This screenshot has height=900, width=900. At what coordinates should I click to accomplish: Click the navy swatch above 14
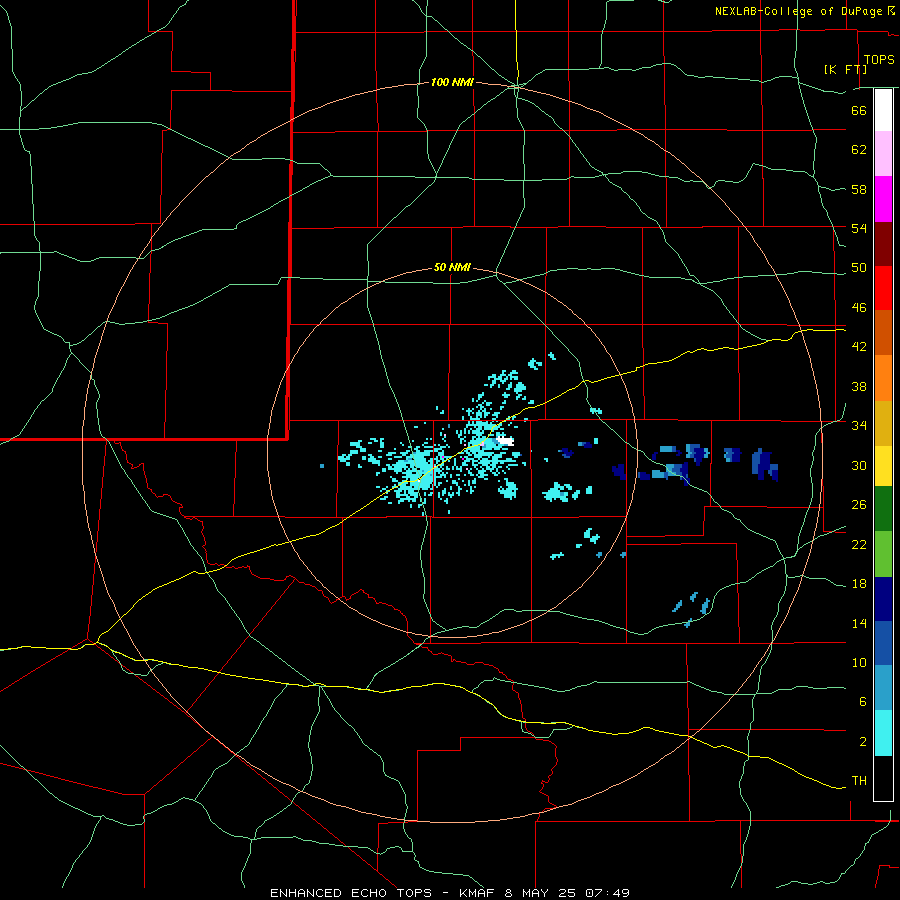[883, 599]
